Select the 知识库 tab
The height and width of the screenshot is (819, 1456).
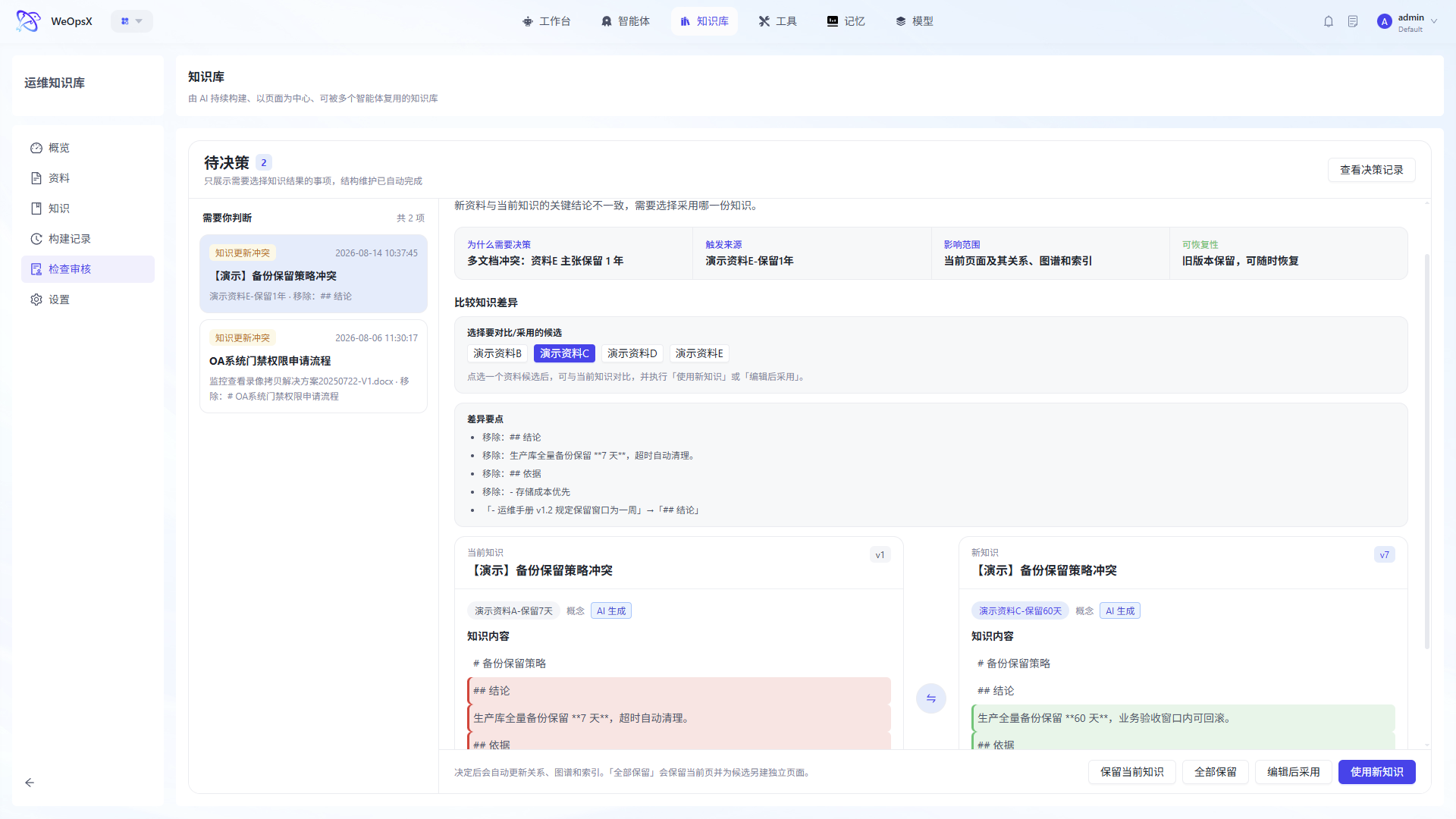704,21
